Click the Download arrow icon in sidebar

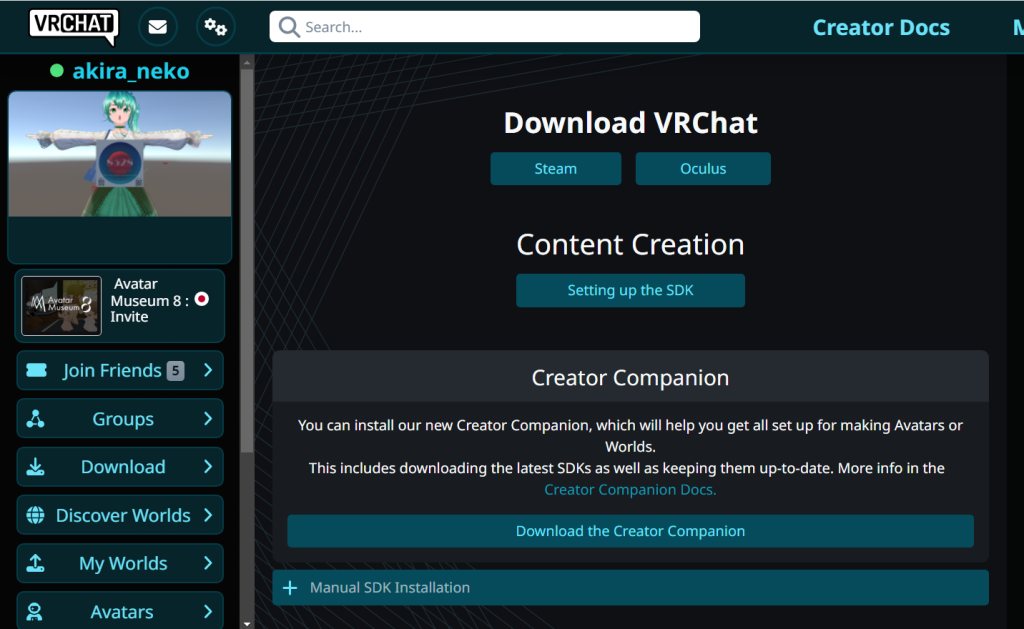tap(35, 467)
